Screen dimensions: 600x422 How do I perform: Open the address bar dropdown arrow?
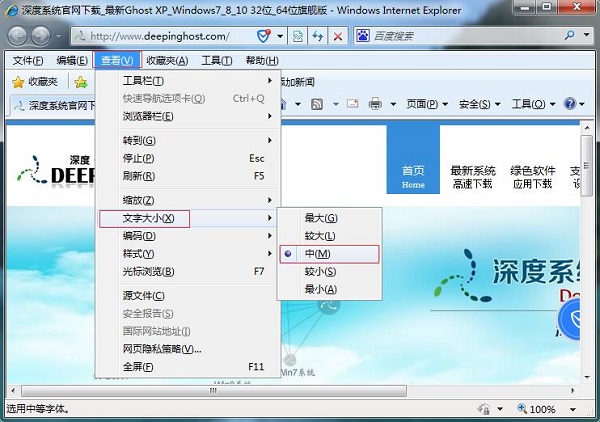280,36
